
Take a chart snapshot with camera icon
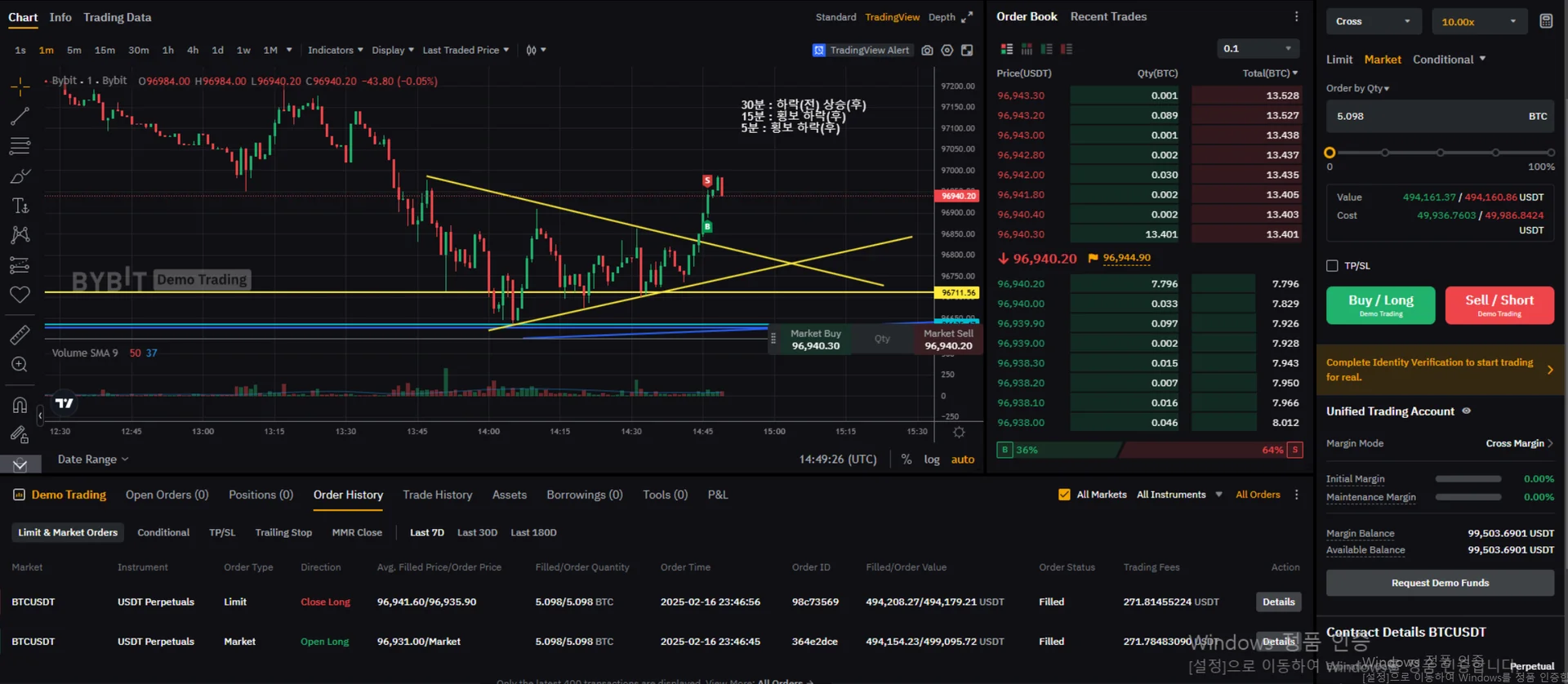(x=927, y=51)
